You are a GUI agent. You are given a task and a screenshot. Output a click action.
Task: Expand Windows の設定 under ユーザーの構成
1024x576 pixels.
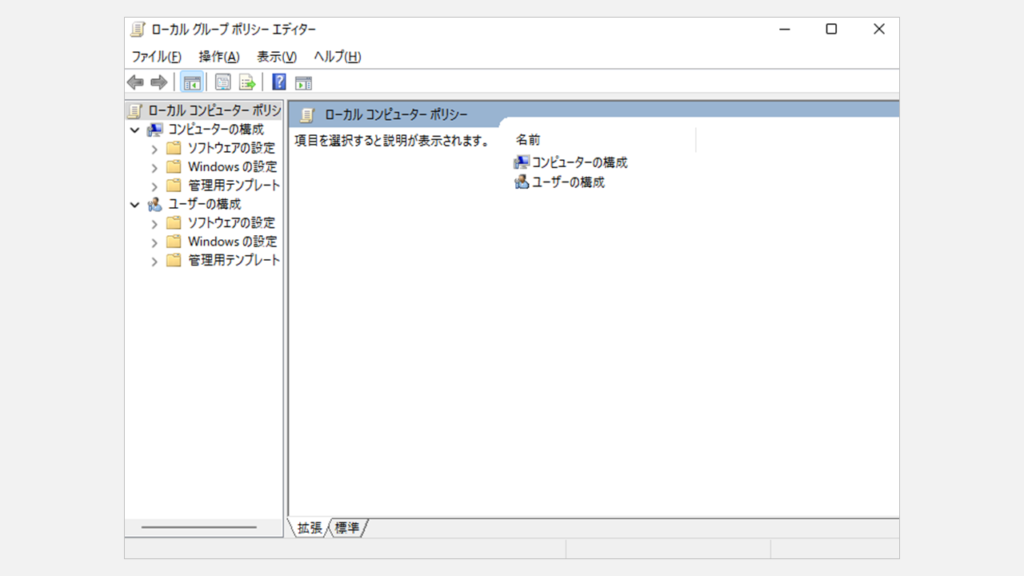point(154,242)
